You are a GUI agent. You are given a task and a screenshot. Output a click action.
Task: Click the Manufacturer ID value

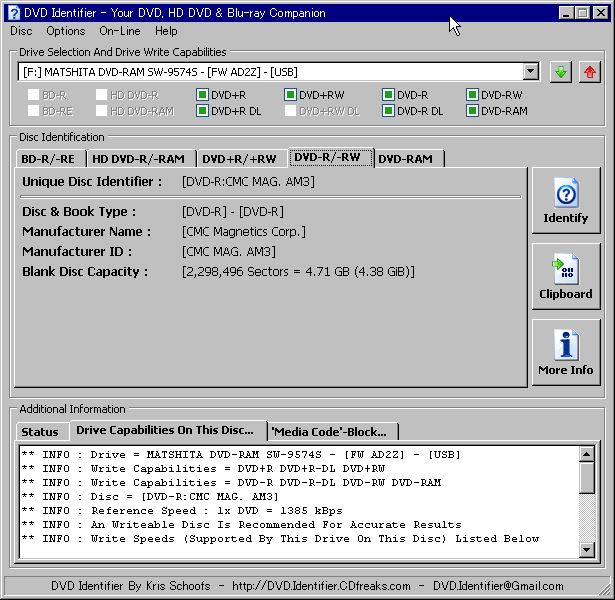click(x=229, y=251)
